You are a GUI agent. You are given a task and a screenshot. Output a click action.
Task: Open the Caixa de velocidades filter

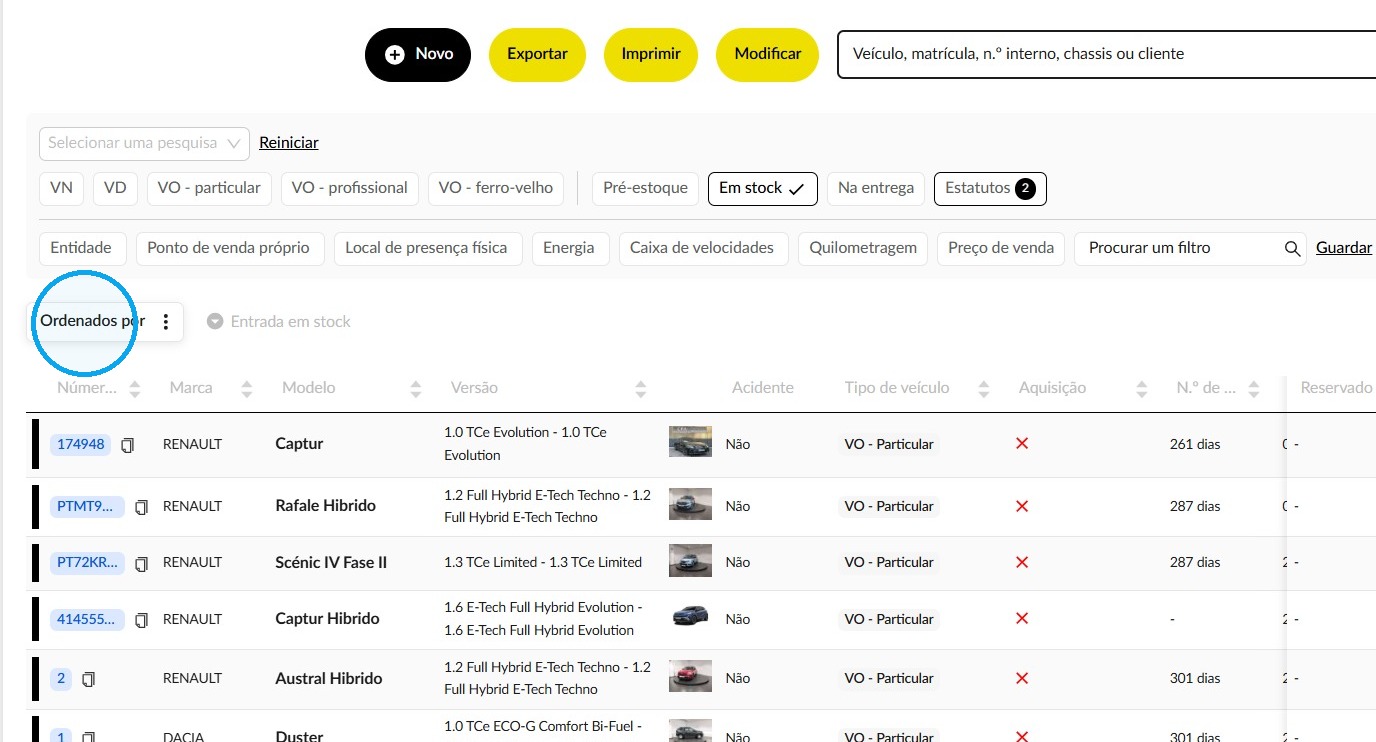[702, 248]
